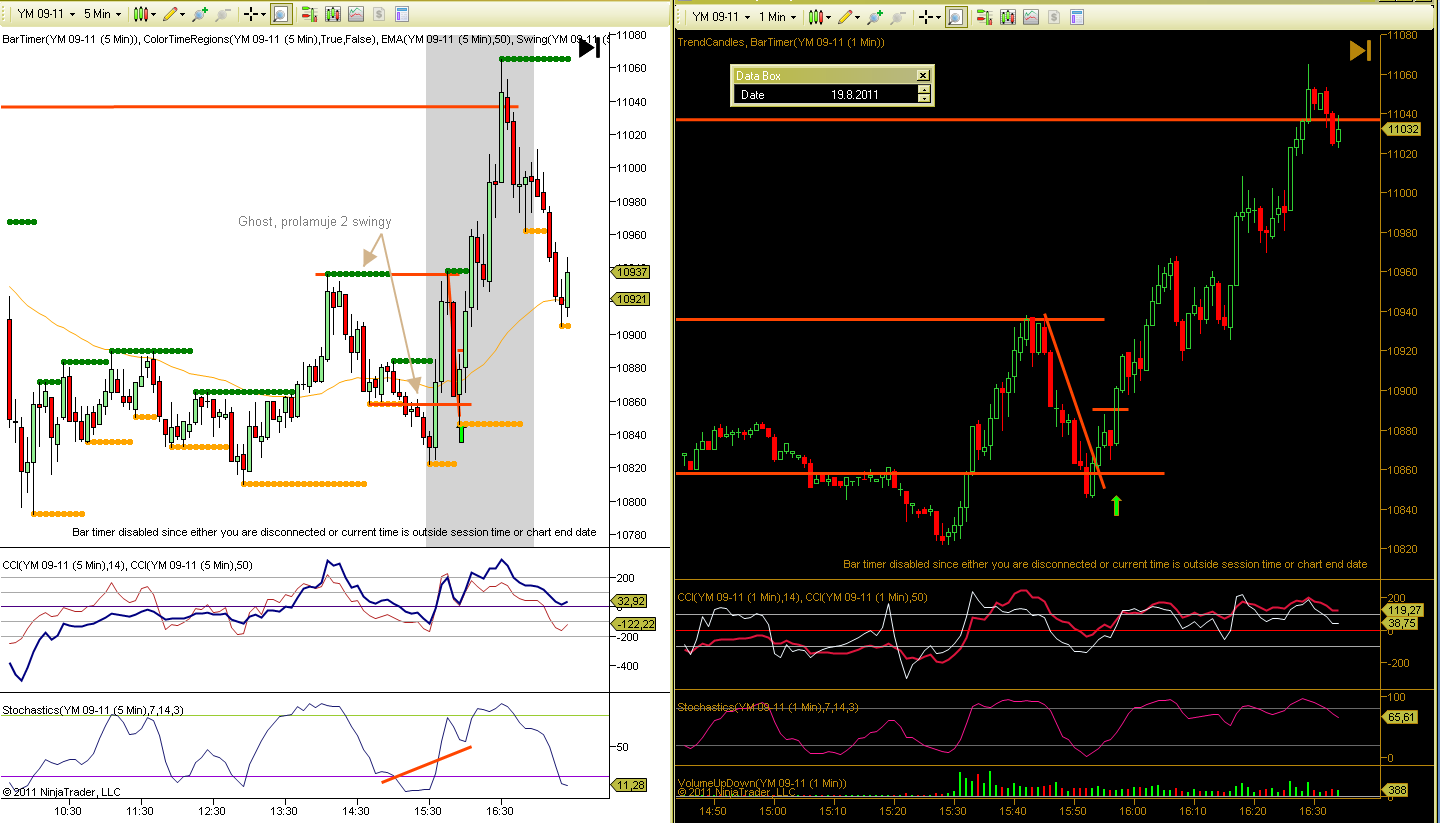Click the Stochastics(YM 09-11 (5 Min),7,14,3) label

pyautogui.click(x=93, y=710)
